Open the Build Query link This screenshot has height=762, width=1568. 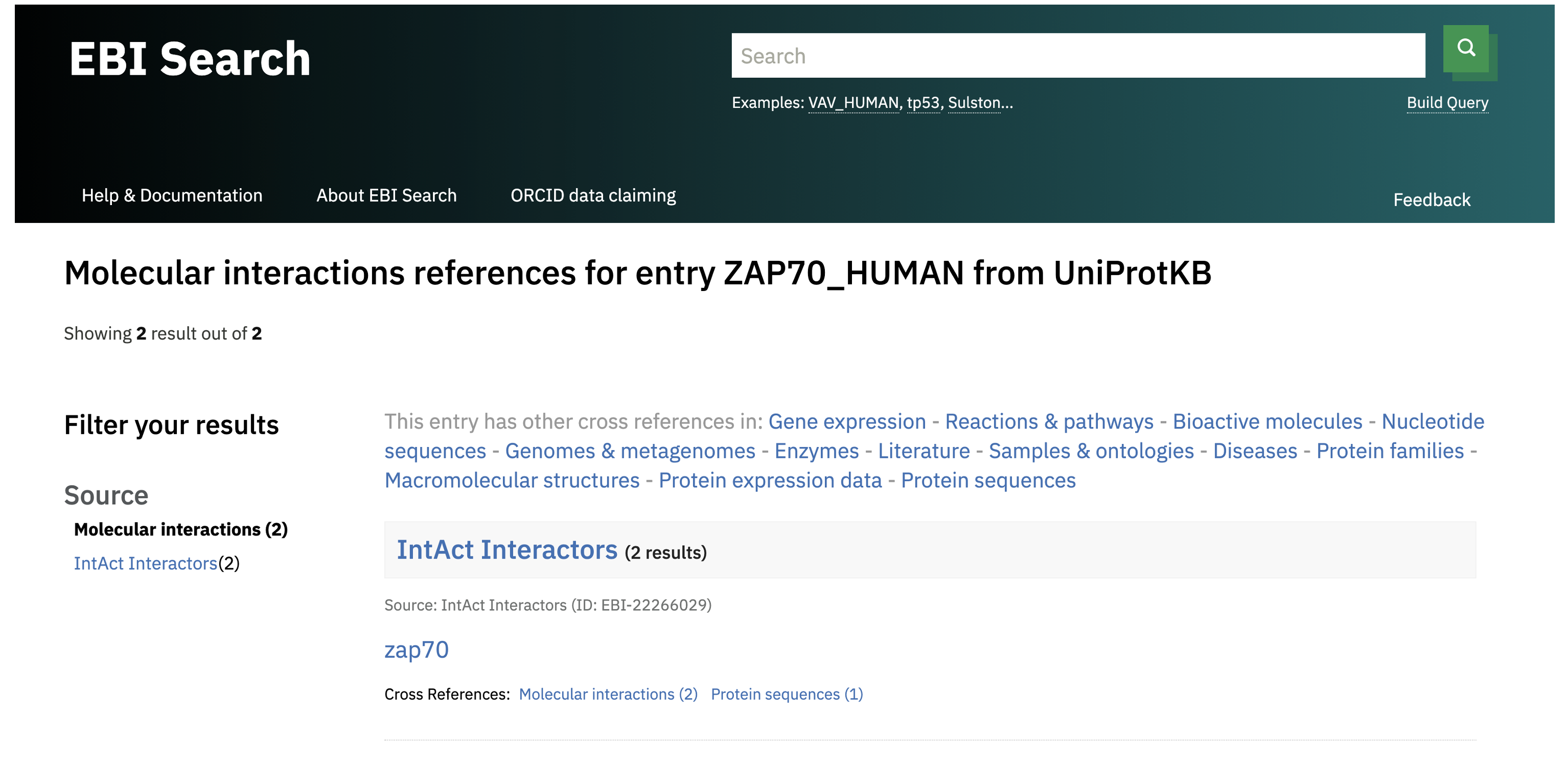[1447, 102]
